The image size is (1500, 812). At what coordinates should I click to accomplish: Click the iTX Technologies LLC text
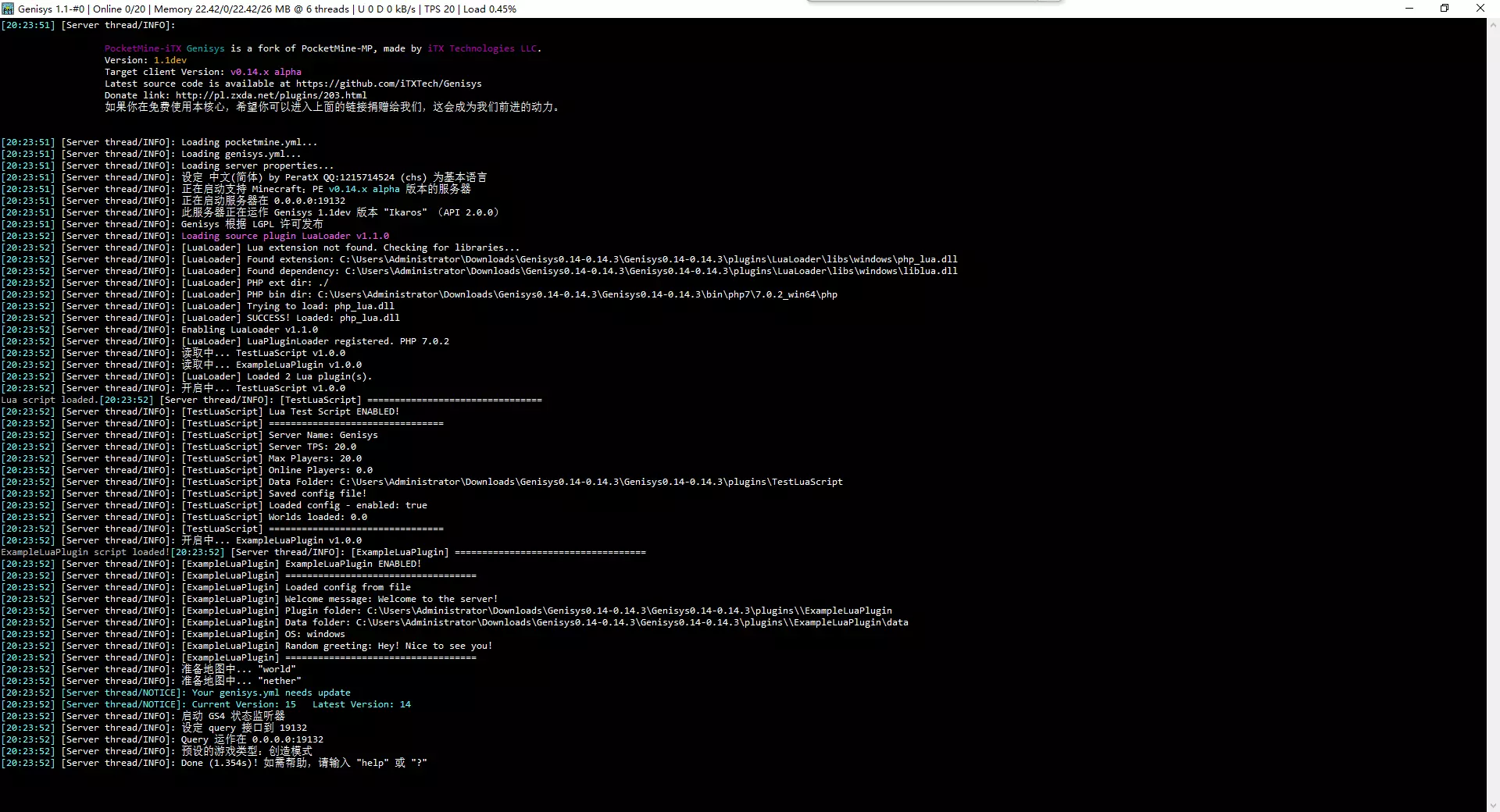click(482, 48)
